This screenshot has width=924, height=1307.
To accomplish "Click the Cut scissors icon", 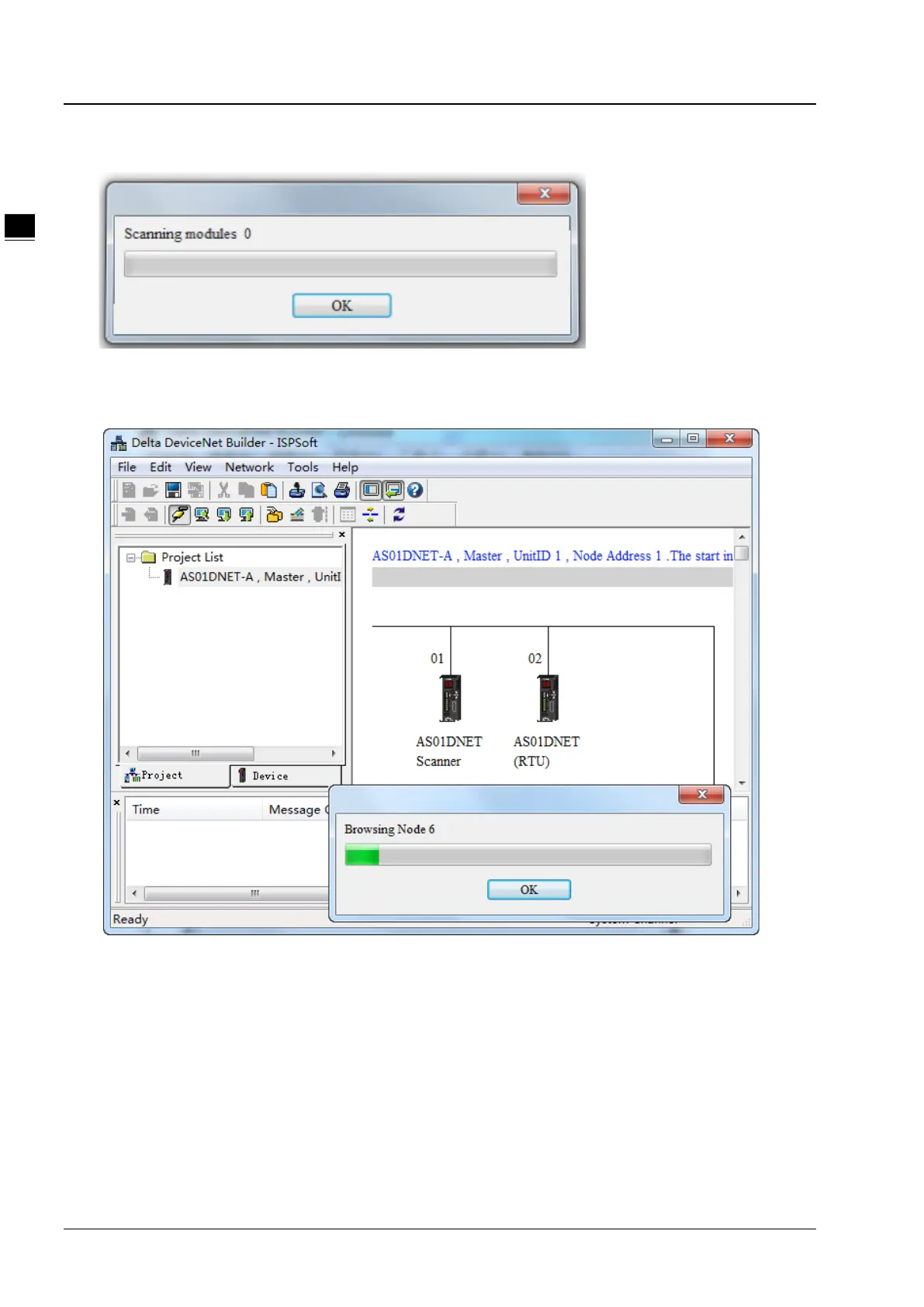I will [x=223, y=490].
